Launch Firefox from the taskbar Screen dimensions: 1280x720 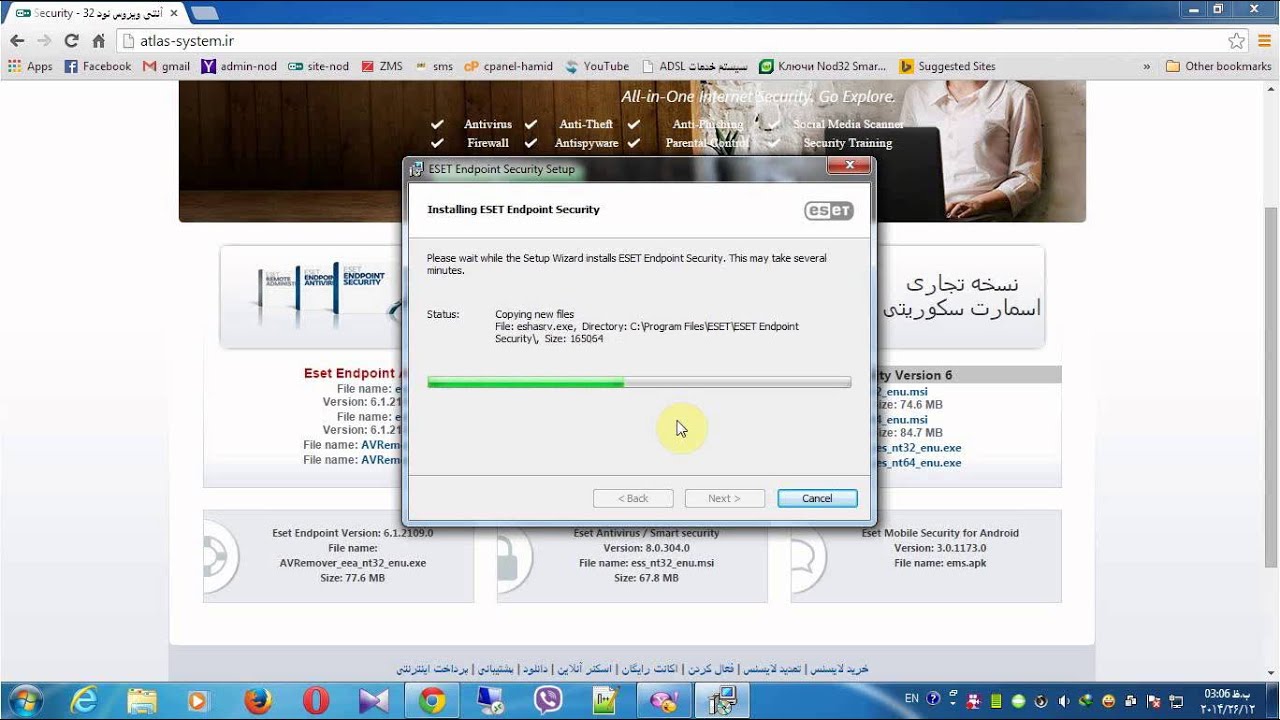258,701
